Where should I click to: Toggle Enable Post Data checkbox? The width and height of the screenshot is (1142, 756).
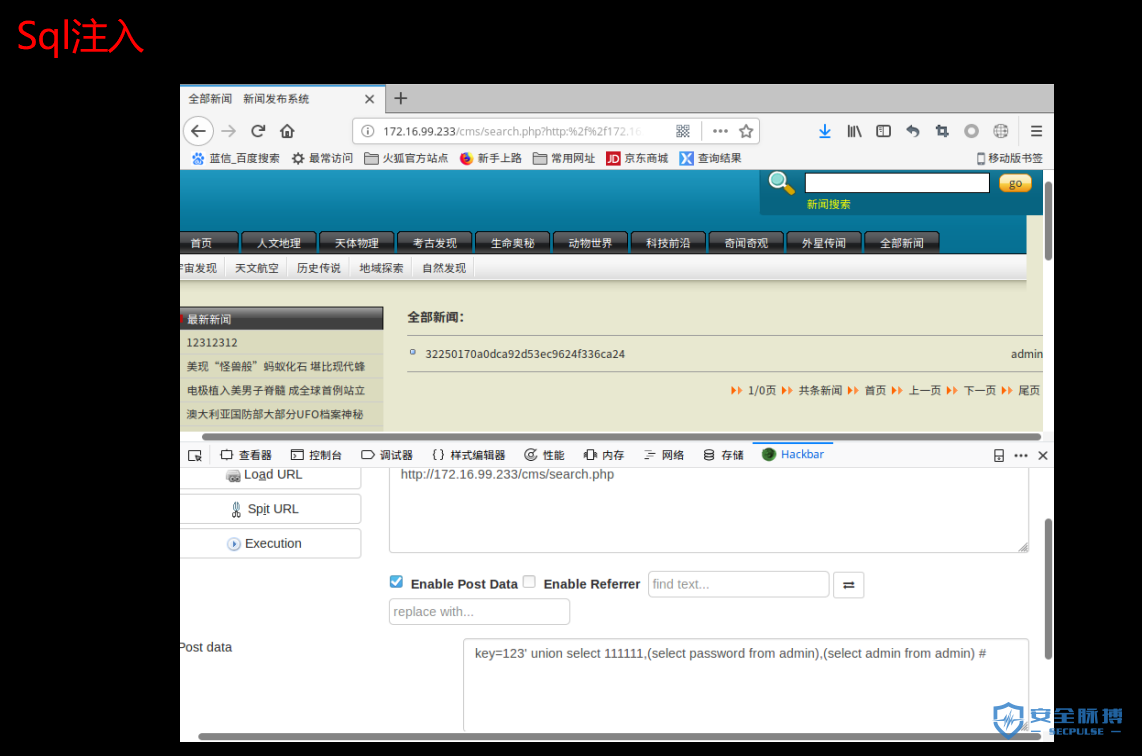396,581
